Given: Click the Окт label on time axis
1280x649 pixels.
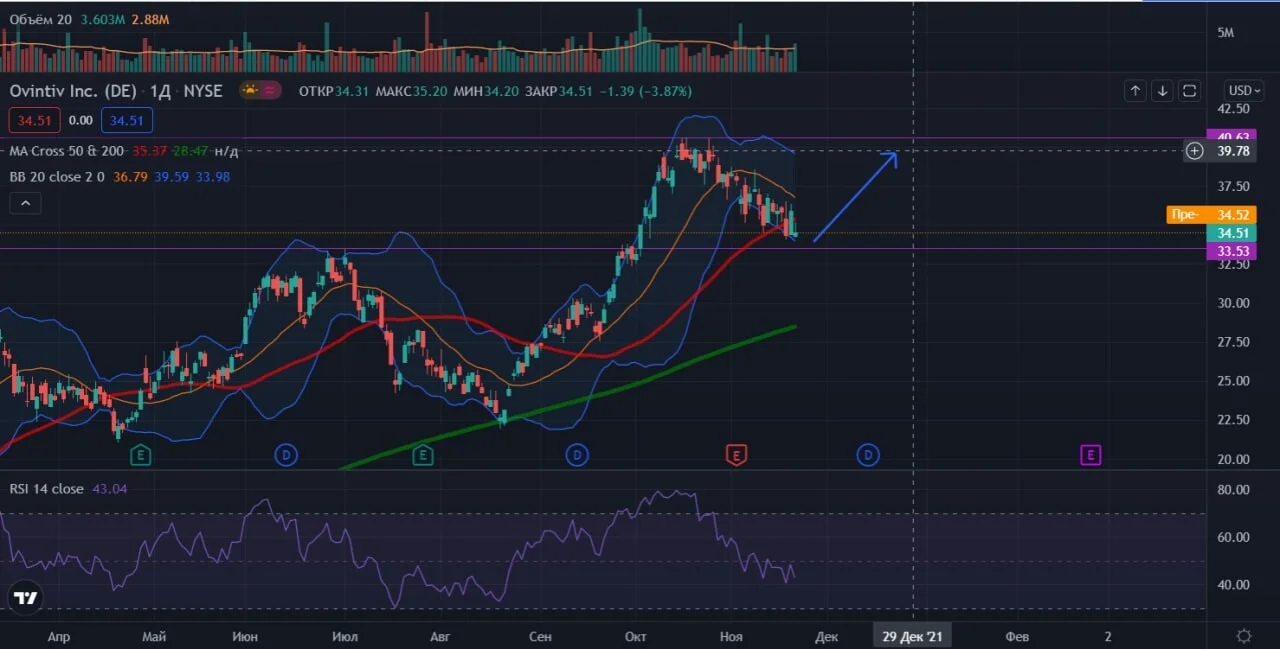Looking at the screenshot, I should tap(635, 636).
